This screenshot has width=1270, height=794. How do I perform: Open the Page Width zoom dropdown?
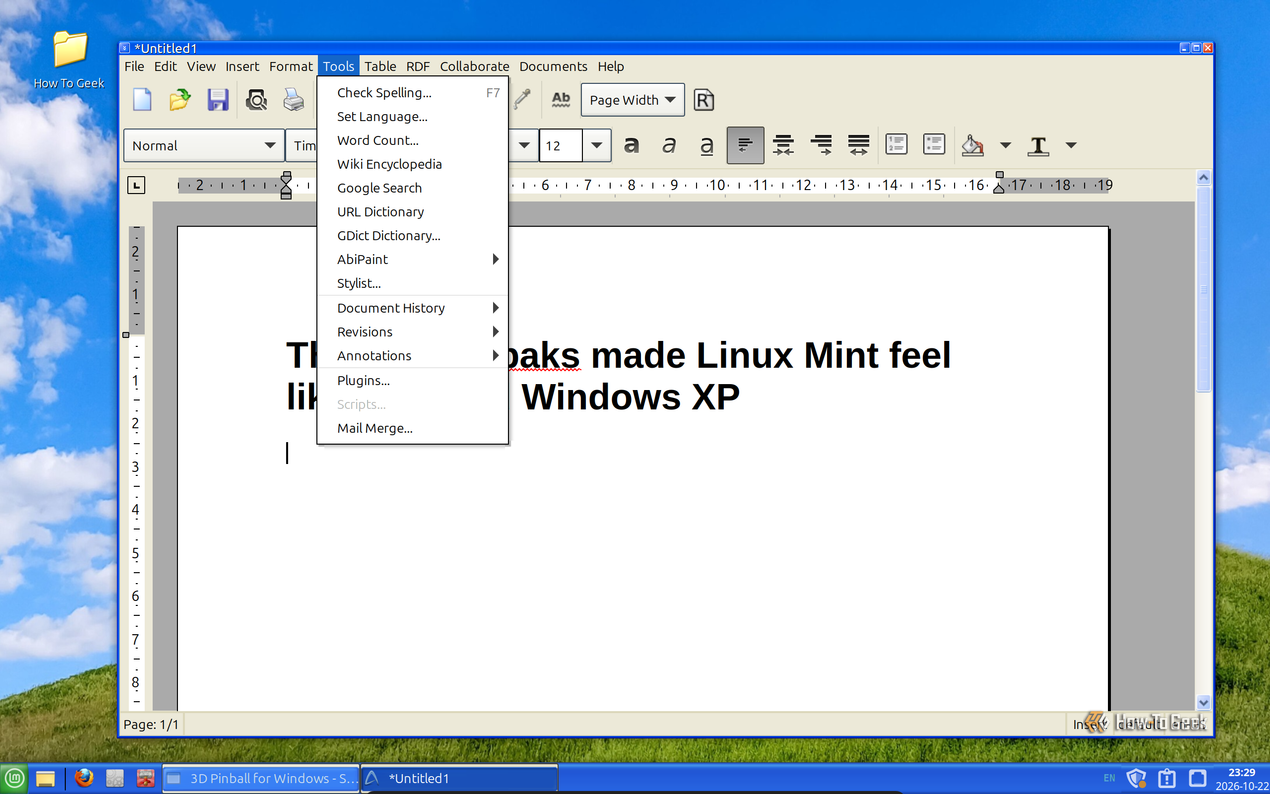633,100
